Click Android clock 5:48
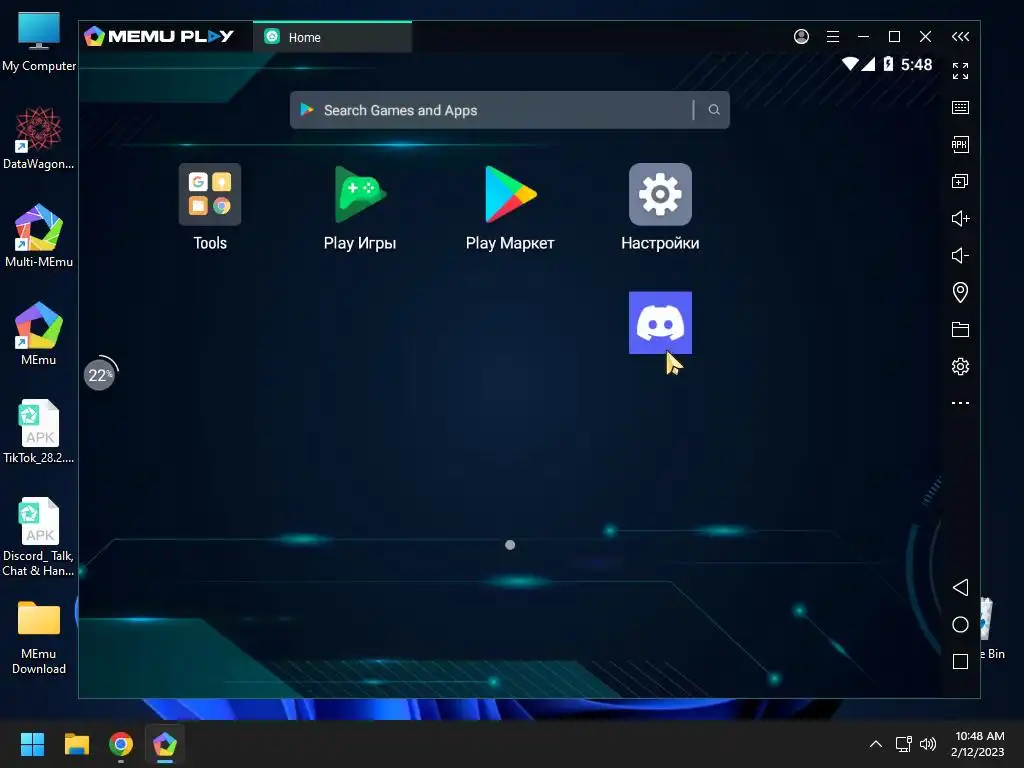 916,64
